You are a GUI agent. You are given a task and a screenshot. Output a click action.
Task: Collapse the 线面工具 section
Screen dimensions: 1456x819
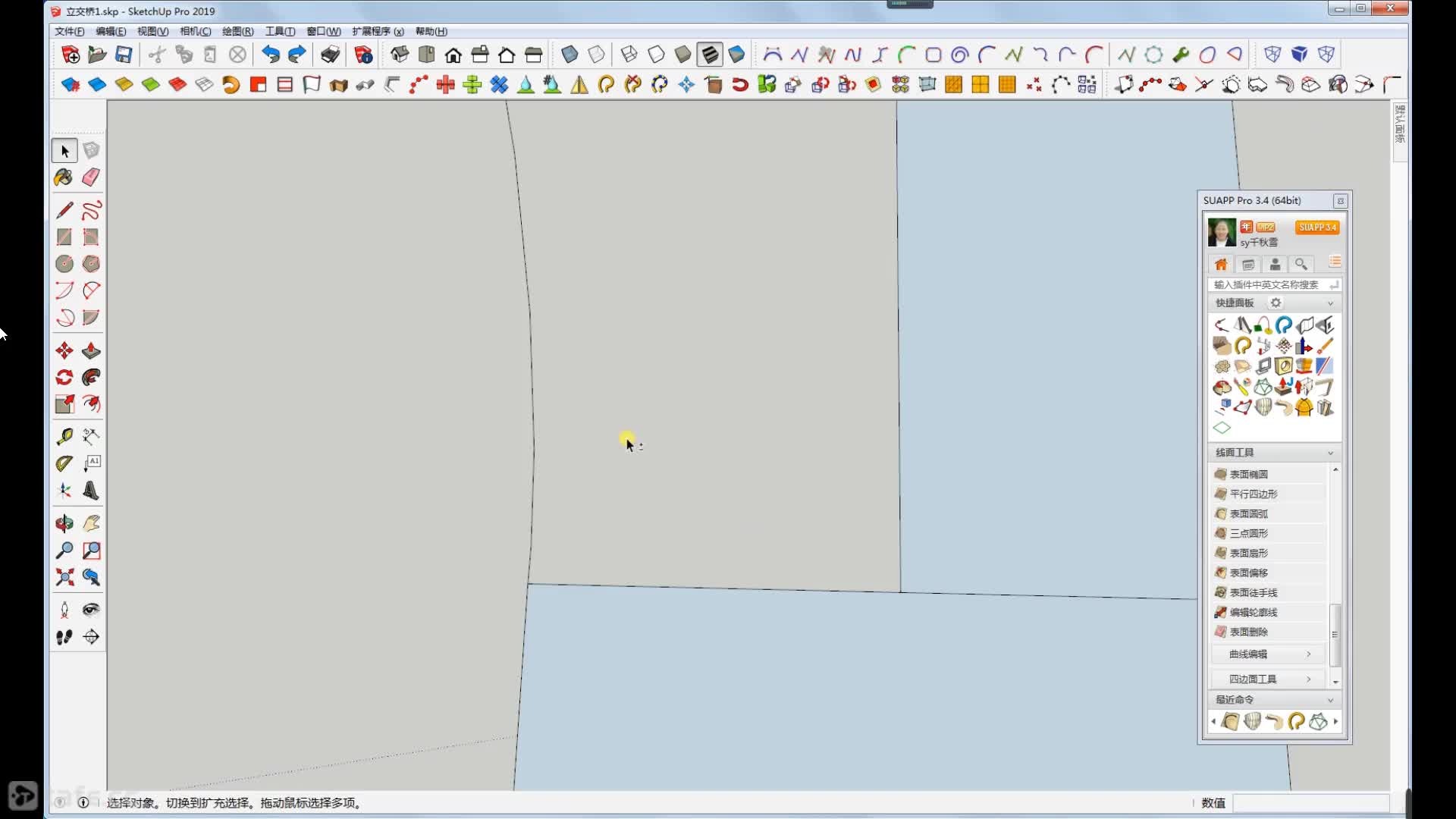pos(1330,453)
